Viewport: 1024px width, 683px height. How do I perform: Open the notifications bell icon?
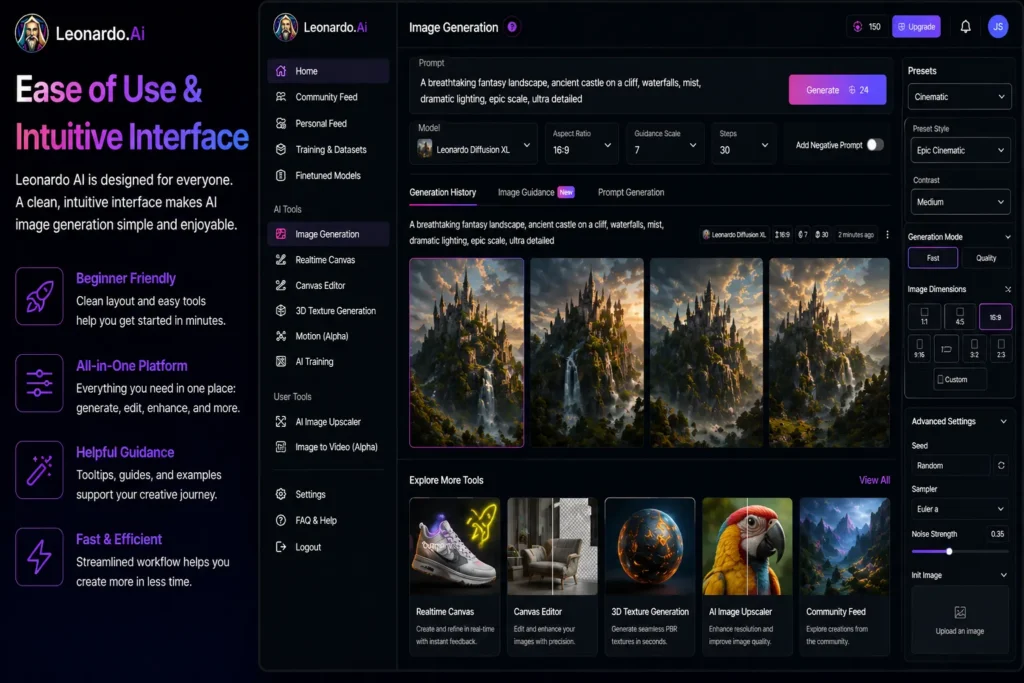tap(965, 27)
